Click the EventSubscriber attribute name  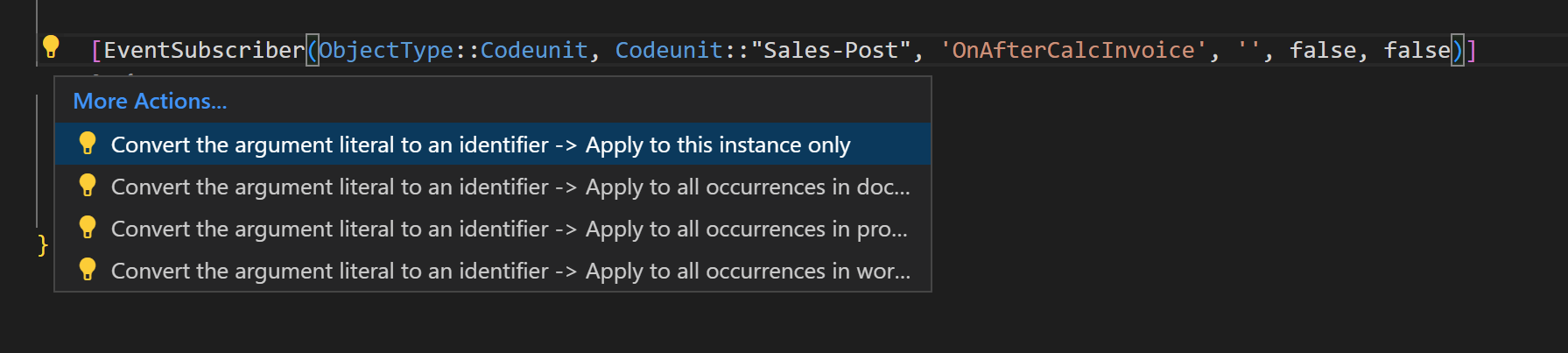204,51
